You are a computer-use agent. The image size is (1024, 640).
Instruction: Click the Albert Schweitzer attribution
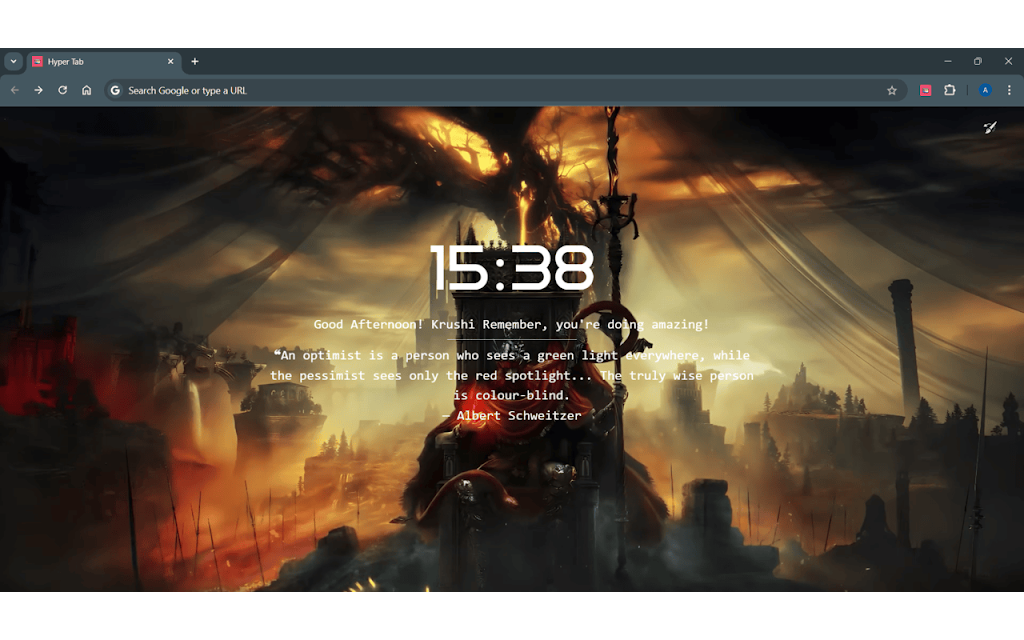click(511, 415)
